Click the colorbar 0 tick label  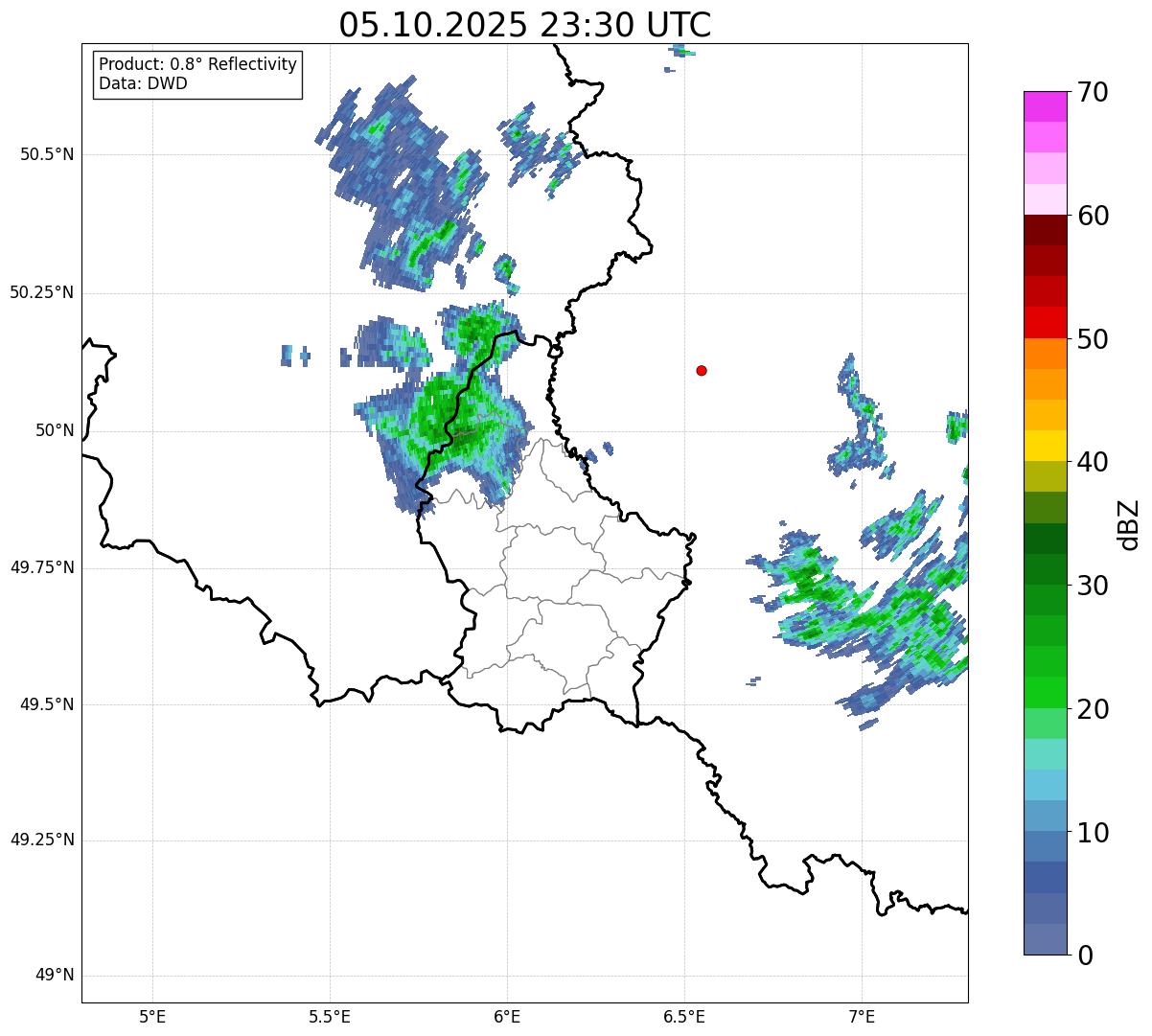1085,955
